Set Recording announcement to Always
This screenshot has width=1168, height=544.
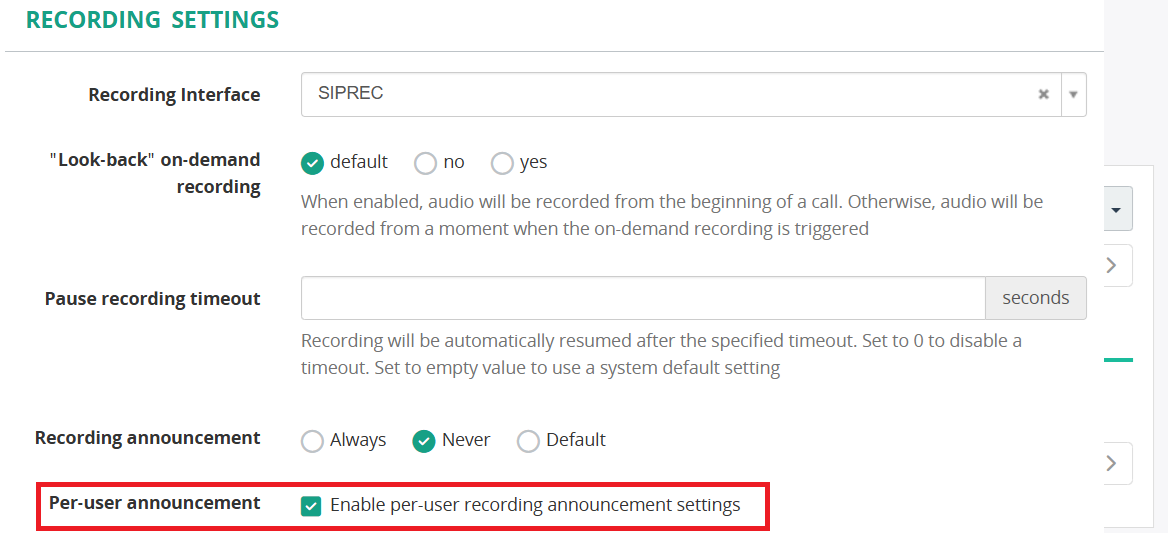pyautogui.click(x=313, y=441)
